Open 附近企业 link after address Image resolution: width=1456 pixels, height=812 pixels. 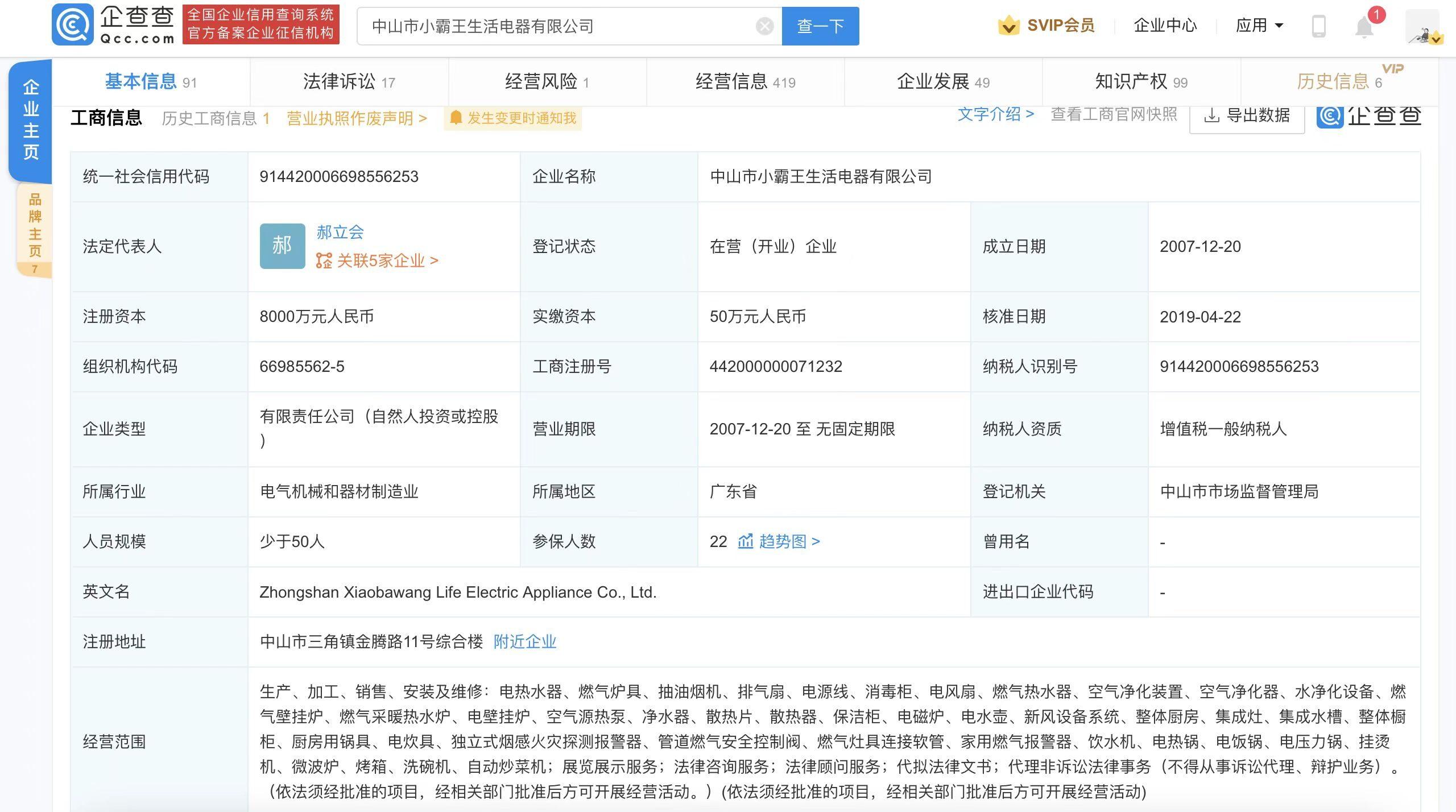point(524,641)
